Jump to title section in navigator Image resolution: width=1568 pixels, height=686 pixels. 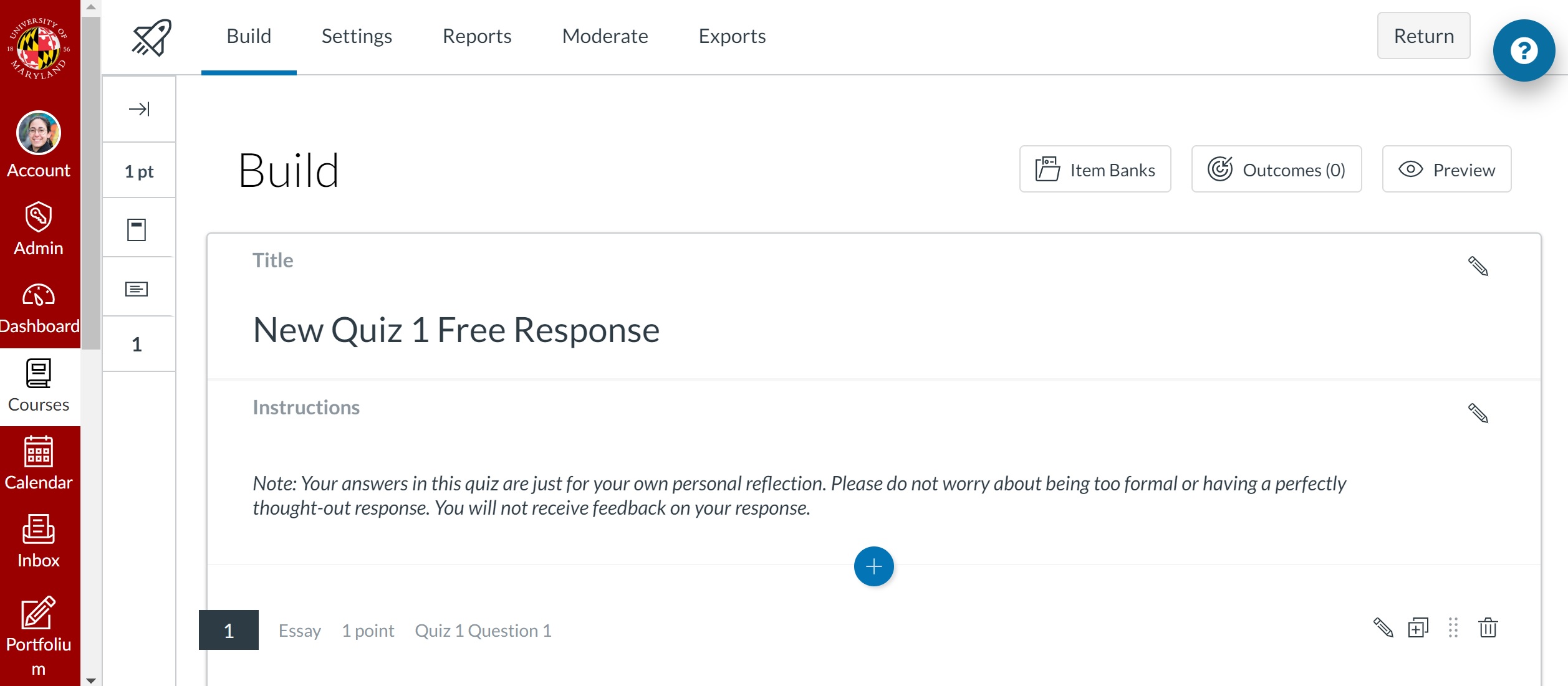[x=137, y=229]
